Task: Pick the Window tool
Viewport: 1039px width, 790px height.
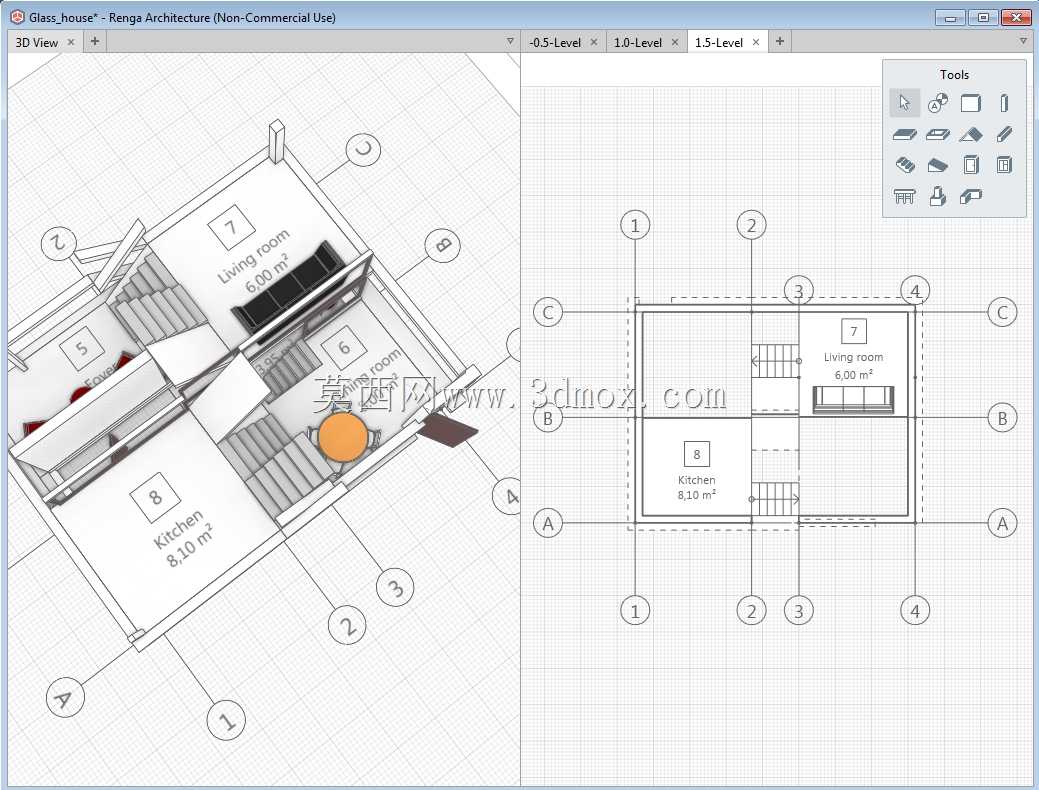Action: pos(1004,165)
